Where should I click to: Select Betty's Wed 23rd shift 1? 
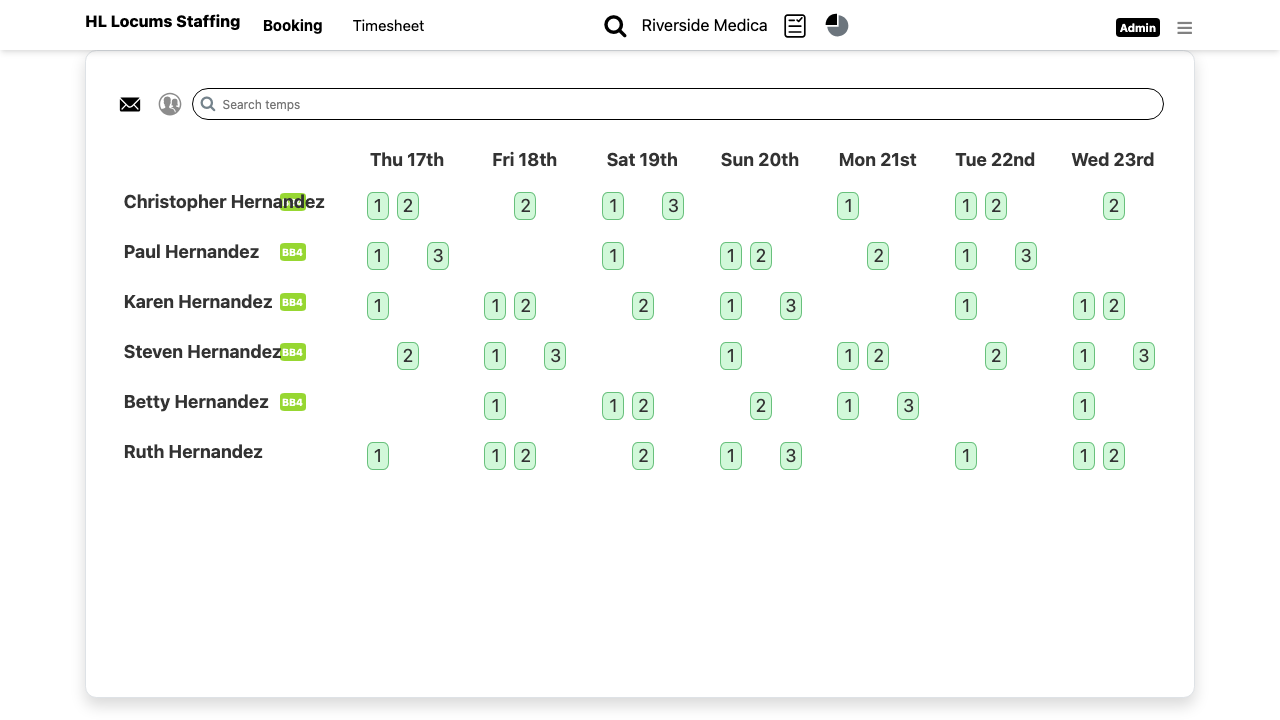(x=1084, y=406)
